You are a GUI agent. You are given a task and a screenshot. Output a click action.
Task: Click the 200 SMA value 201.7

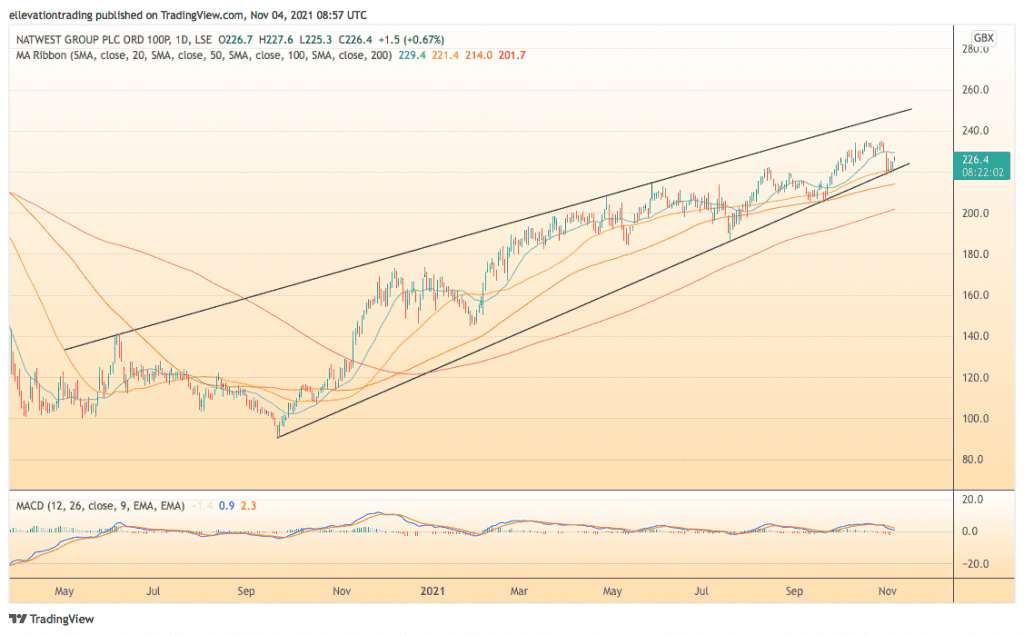coord(512,56)
